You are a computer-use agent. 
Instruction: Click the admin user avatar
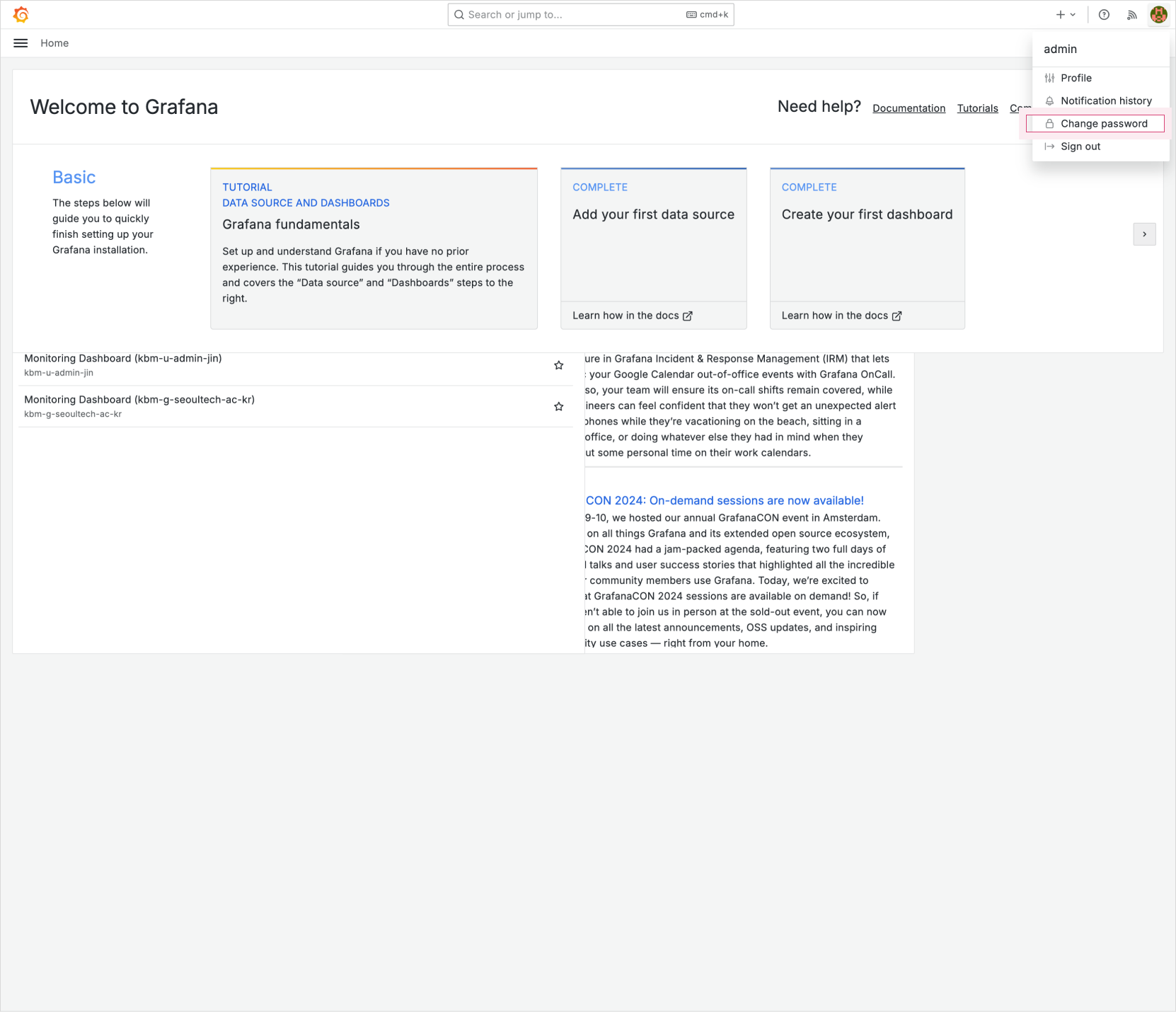pos(1158,14)
